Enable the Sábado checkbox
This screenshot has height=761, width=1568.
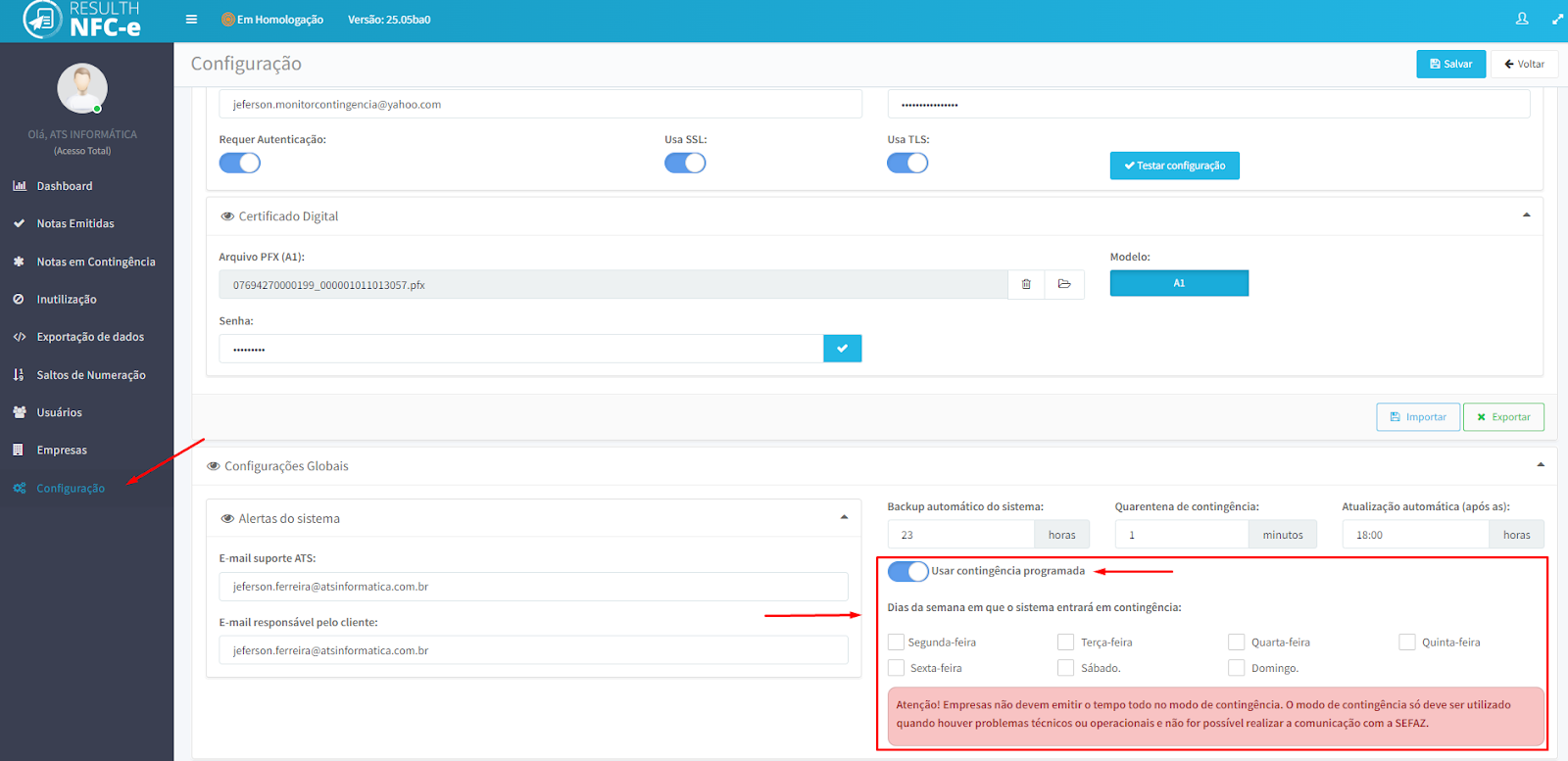pos(1065,668)
